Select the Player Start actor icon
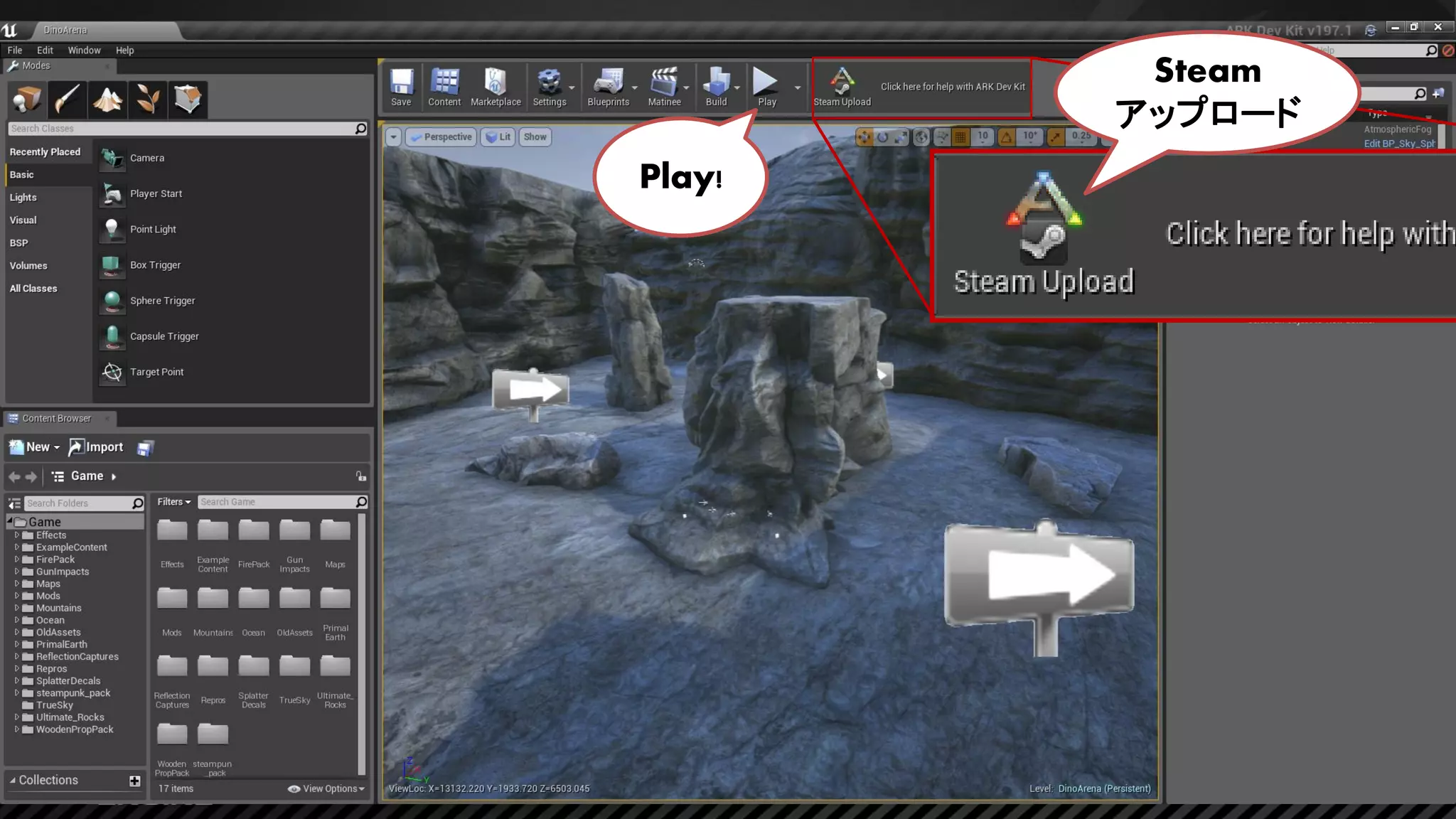Screen dimensions: 1456x819 pos(112,194)
